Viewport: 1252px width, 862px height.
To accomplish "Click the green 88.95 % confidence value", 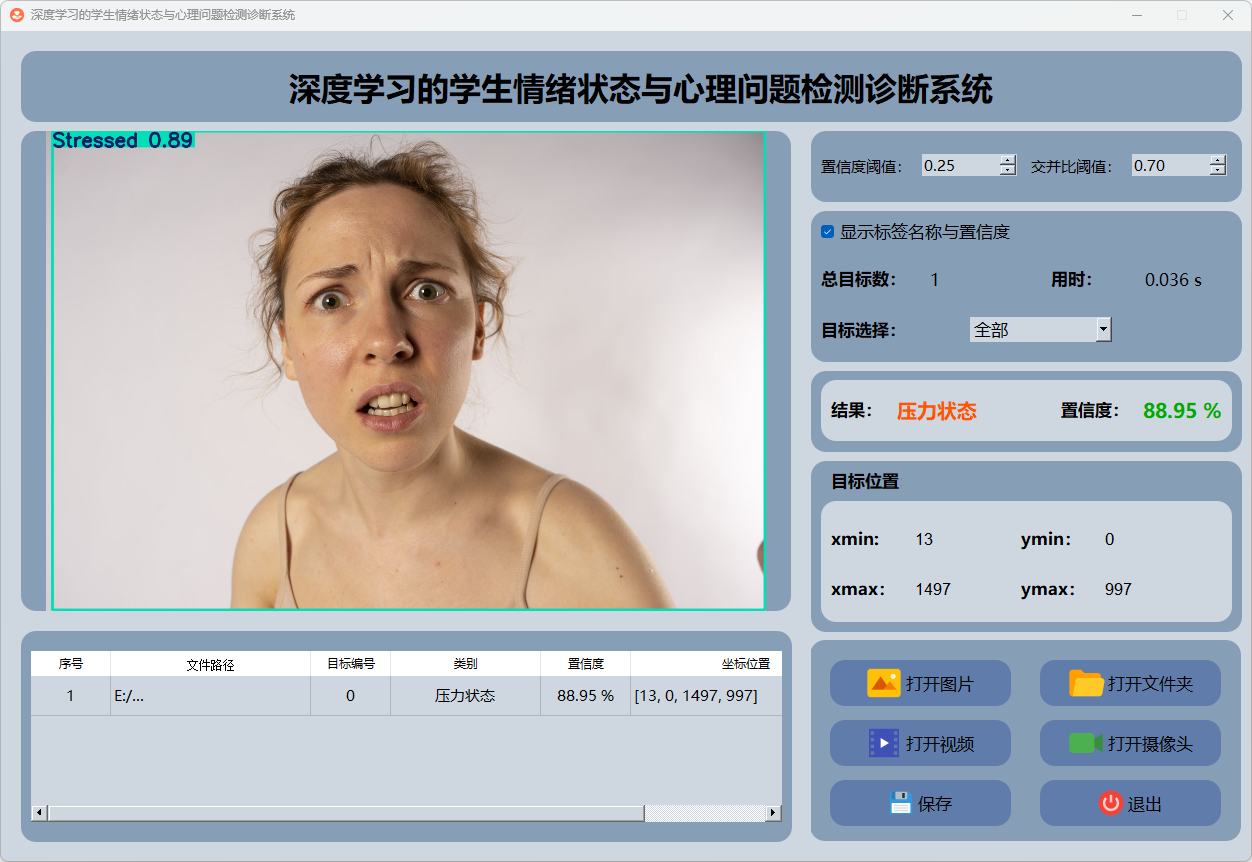I will click(1182, 411).
